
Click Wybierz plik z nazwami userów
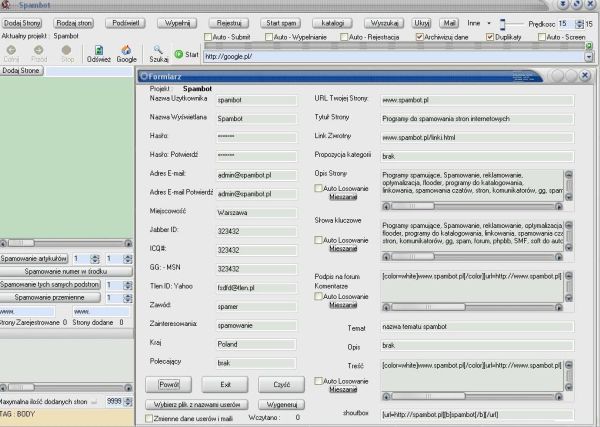[197, 404]
